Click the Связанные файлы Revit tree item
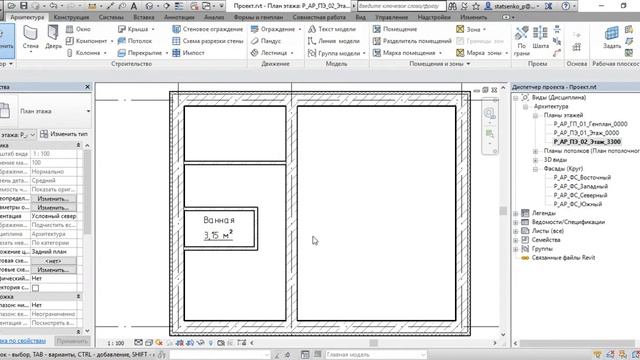The height and width of the screenshot is (360, 640). click(563, 258)
